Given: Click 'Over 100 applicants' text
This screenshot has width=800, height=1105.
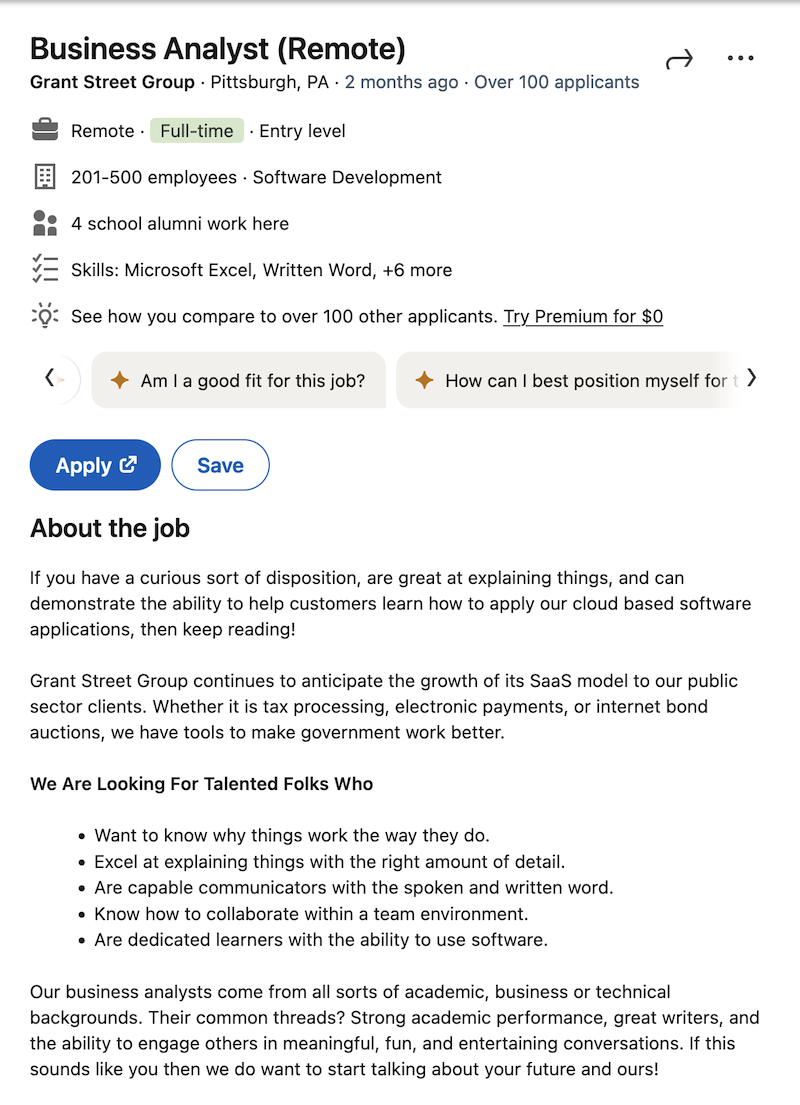Looking at the screenshot, I should pyautogui.click(x=556, y=82).
